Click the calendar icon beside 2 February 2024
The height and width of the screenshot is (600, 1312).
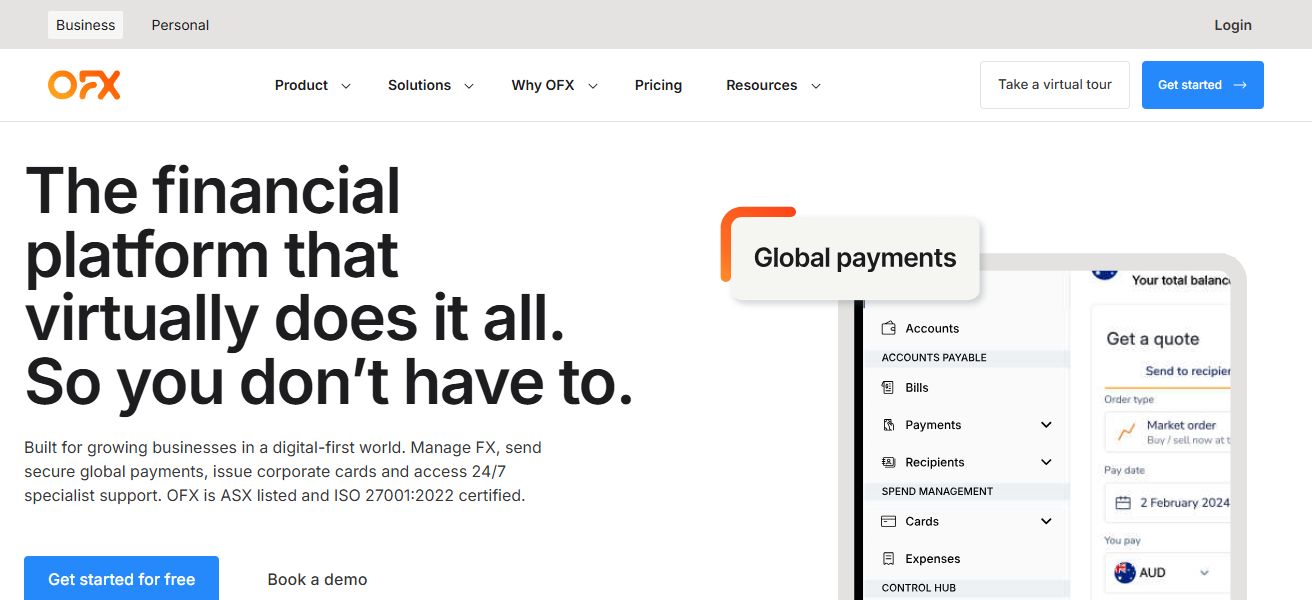(x=1123, y=503)
